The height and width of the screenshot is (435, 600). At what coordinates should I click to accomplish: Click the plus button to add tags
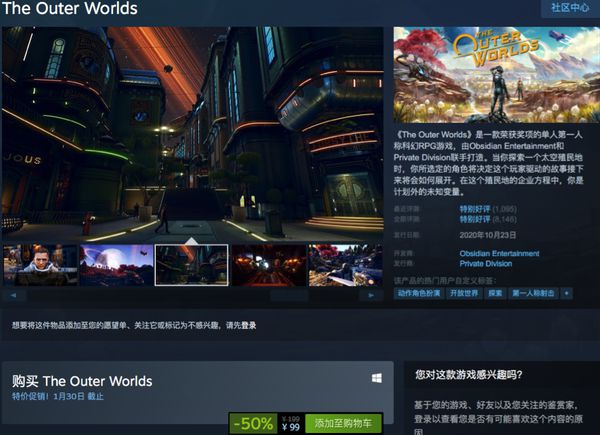pos(566,293)
